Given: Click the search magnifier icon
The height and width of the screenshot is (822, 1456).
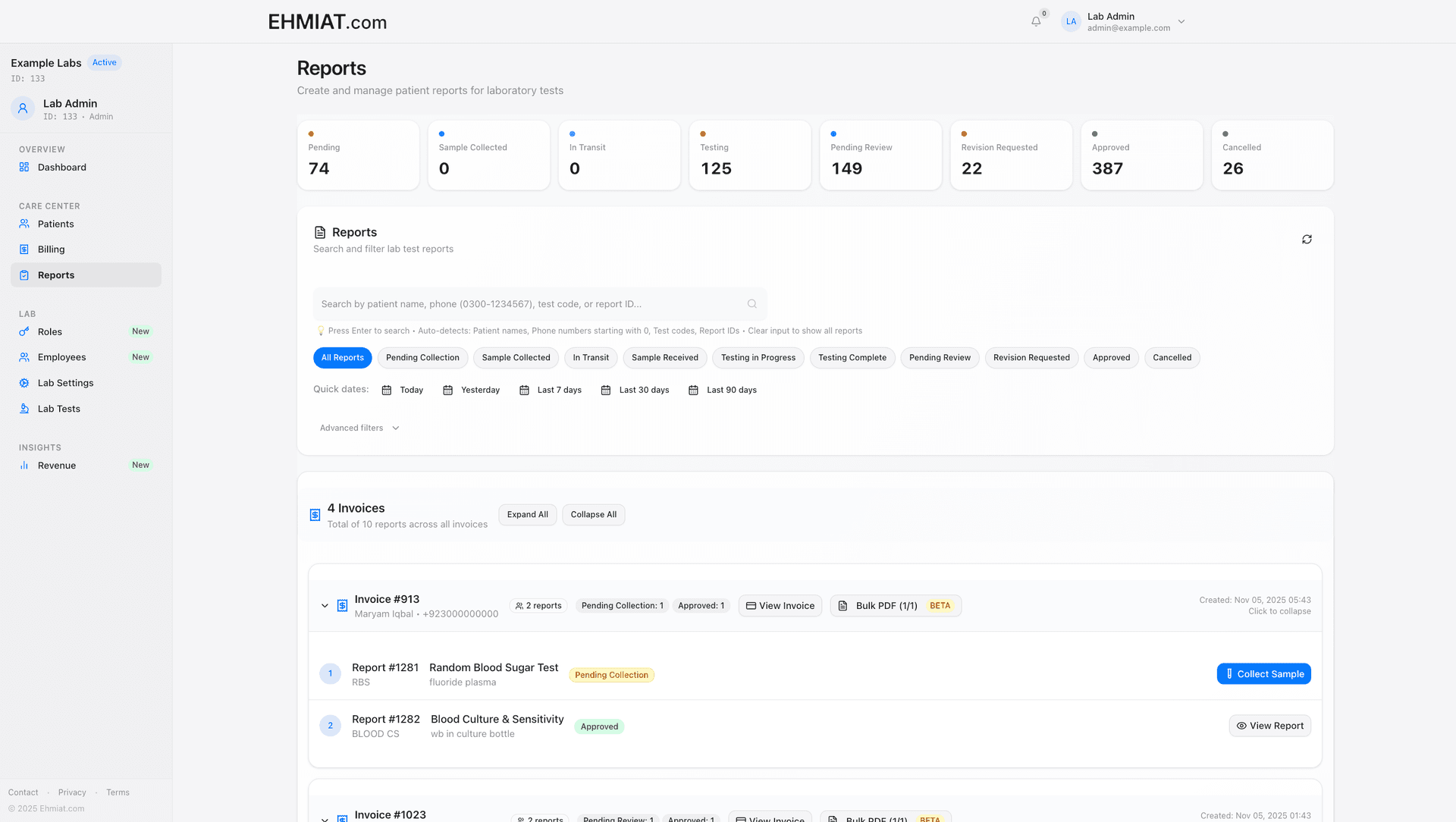Looking at the screenshot, I should [x=752, y=304].
